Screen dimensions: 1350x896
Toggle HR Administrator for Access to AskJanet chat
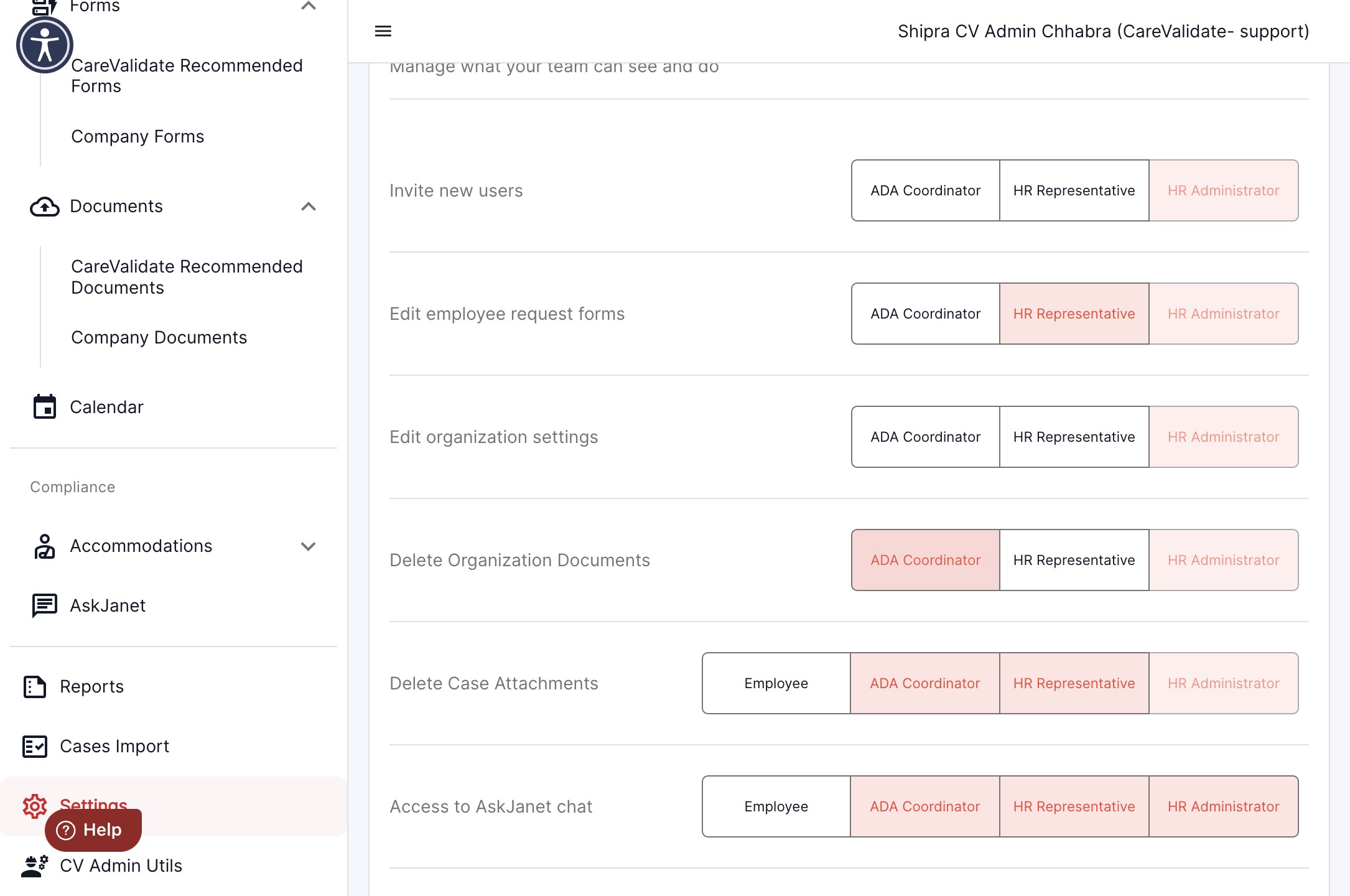(1224, 806)
